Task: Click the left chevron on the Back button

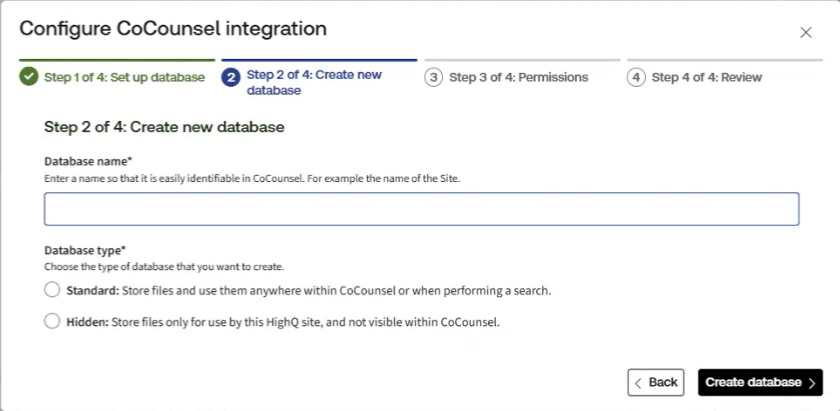Action: click(638, 383)
